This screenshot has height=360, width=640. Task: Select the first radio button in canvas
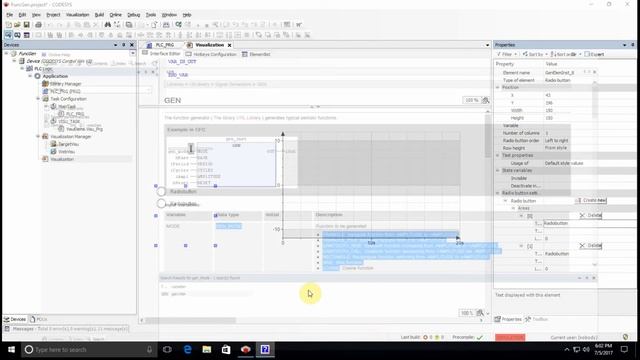coord(162,191)
